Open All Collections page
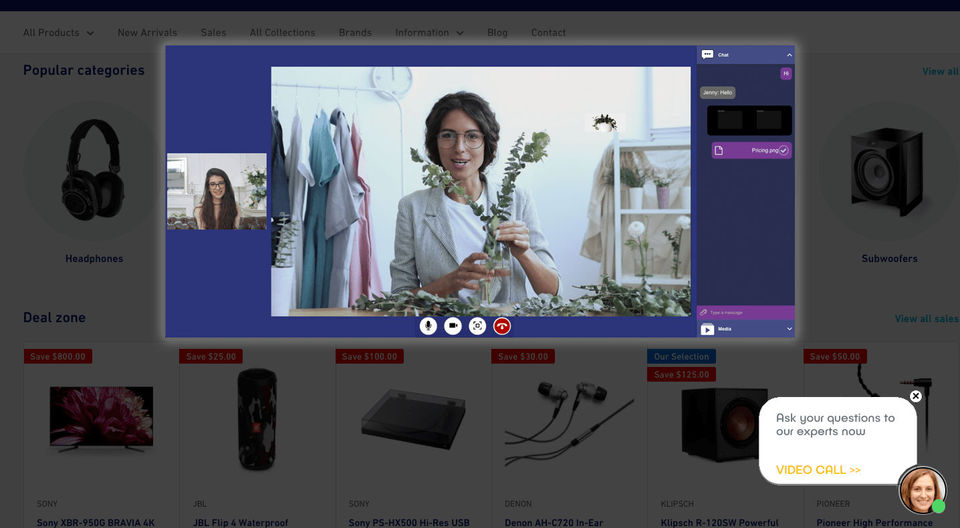This screenshot has height=528, width=960. pos(282,32)
